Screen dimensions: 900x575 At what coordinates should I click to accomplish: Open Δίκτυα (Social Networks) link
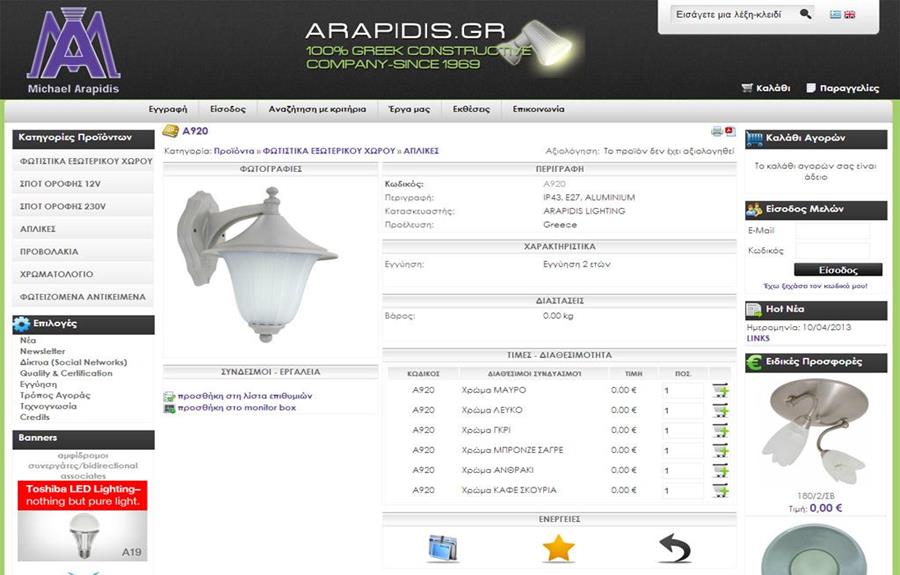pos(73,362)
